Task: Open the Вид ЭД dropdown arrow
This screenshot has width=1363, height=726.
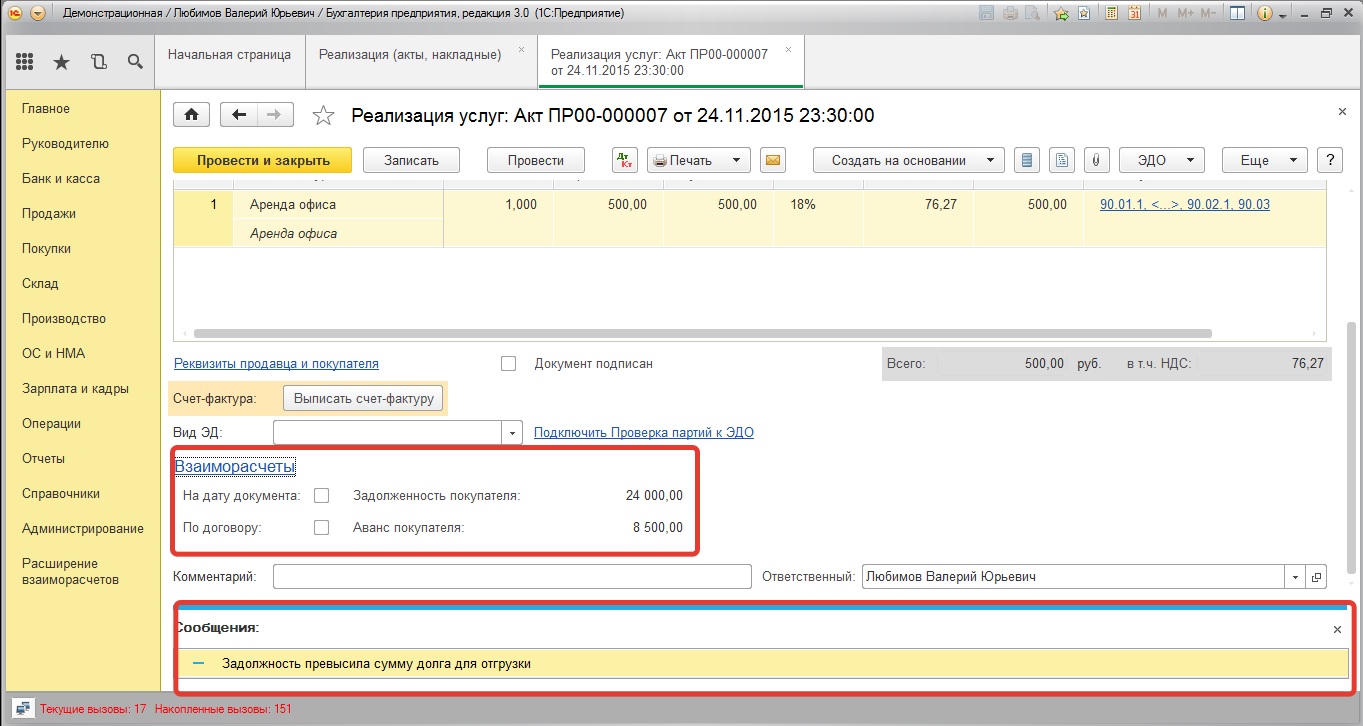Action: point(513,433)
